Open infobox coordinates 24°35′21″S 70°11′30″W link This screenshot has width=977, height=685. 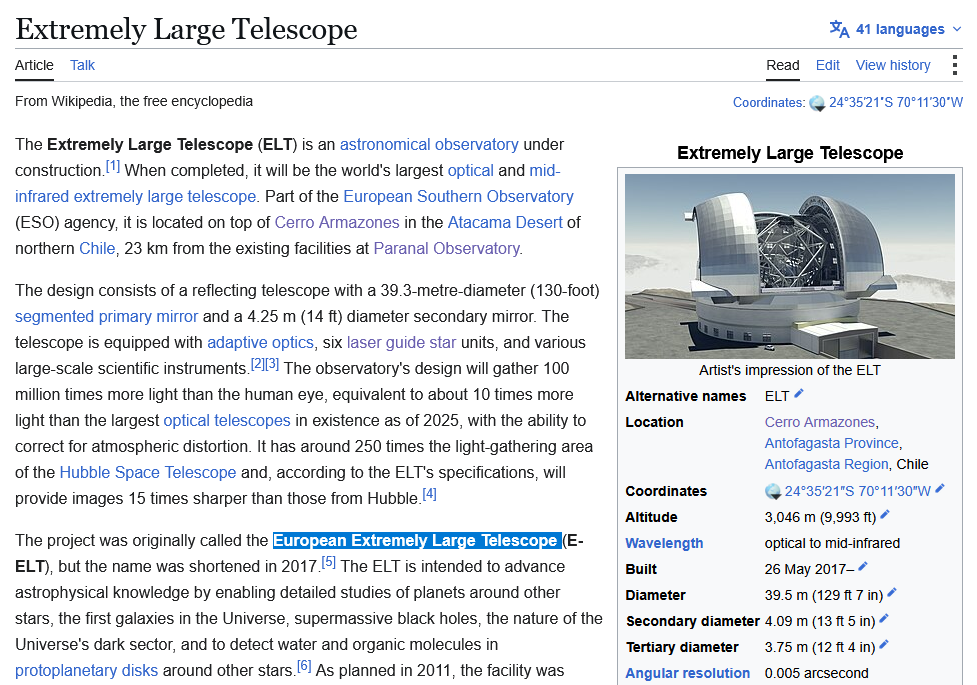click(x=857, y=491)
